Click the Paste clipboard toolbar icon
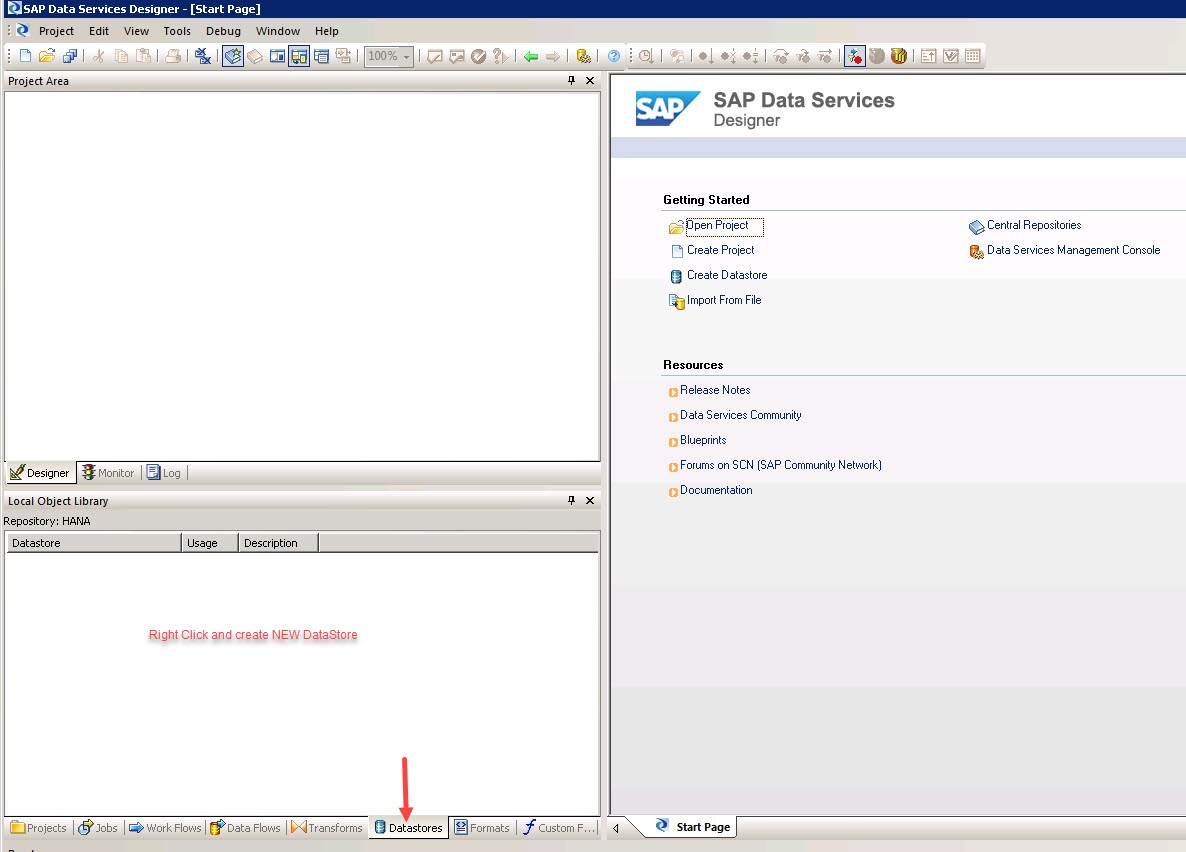Screen dimensions: 1186x852 (x=143, y=56)
